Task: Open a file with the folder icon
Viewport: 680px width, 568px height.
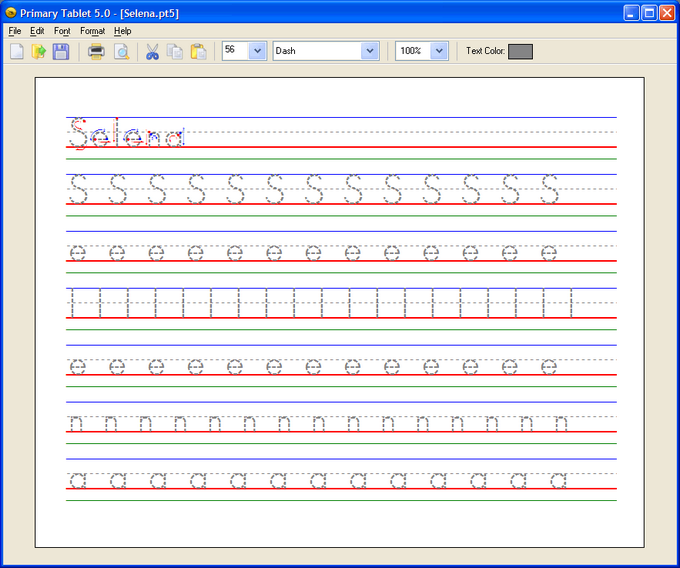Action: [39, 51]
